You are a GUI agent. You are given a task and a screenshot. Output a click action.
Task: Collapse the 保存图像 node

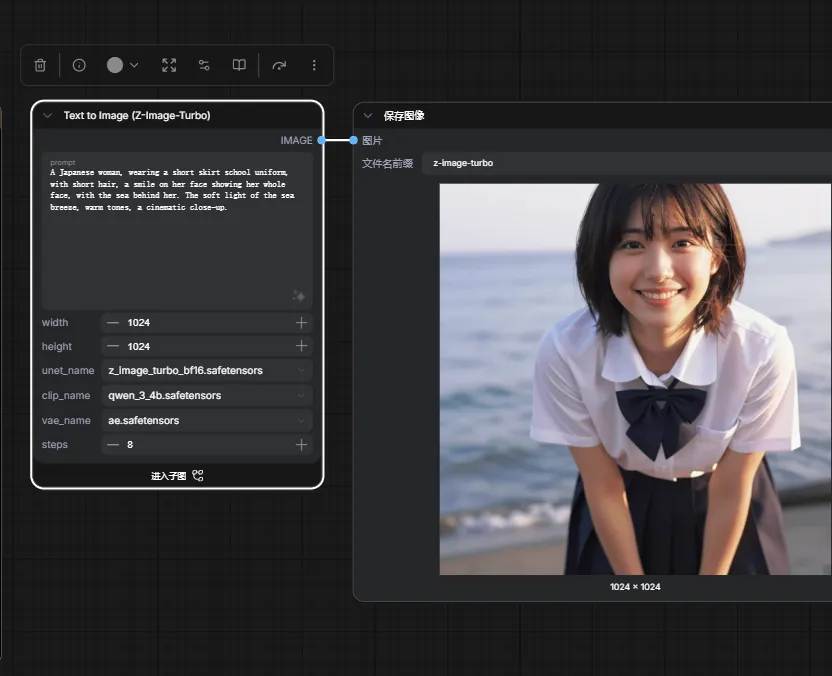pyautogui.click(x=367, y=116)
